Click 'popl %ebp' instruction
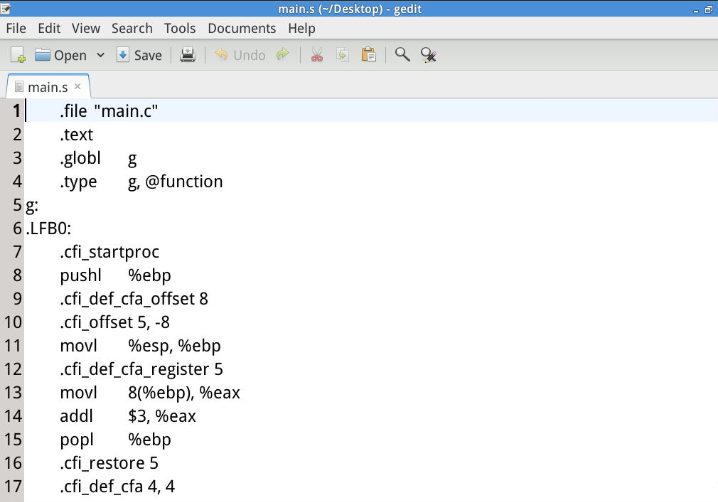Image resolution: width=718 pixels, height=502 pixels. tap(115, 440)
